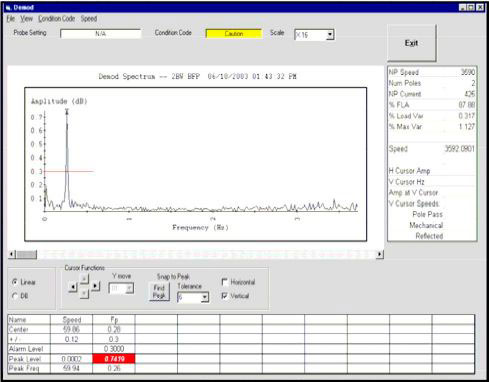The width and height of the screenshot is (489, 382).
Task: Click the Find Peak button
Action: [x=159, y=292]
